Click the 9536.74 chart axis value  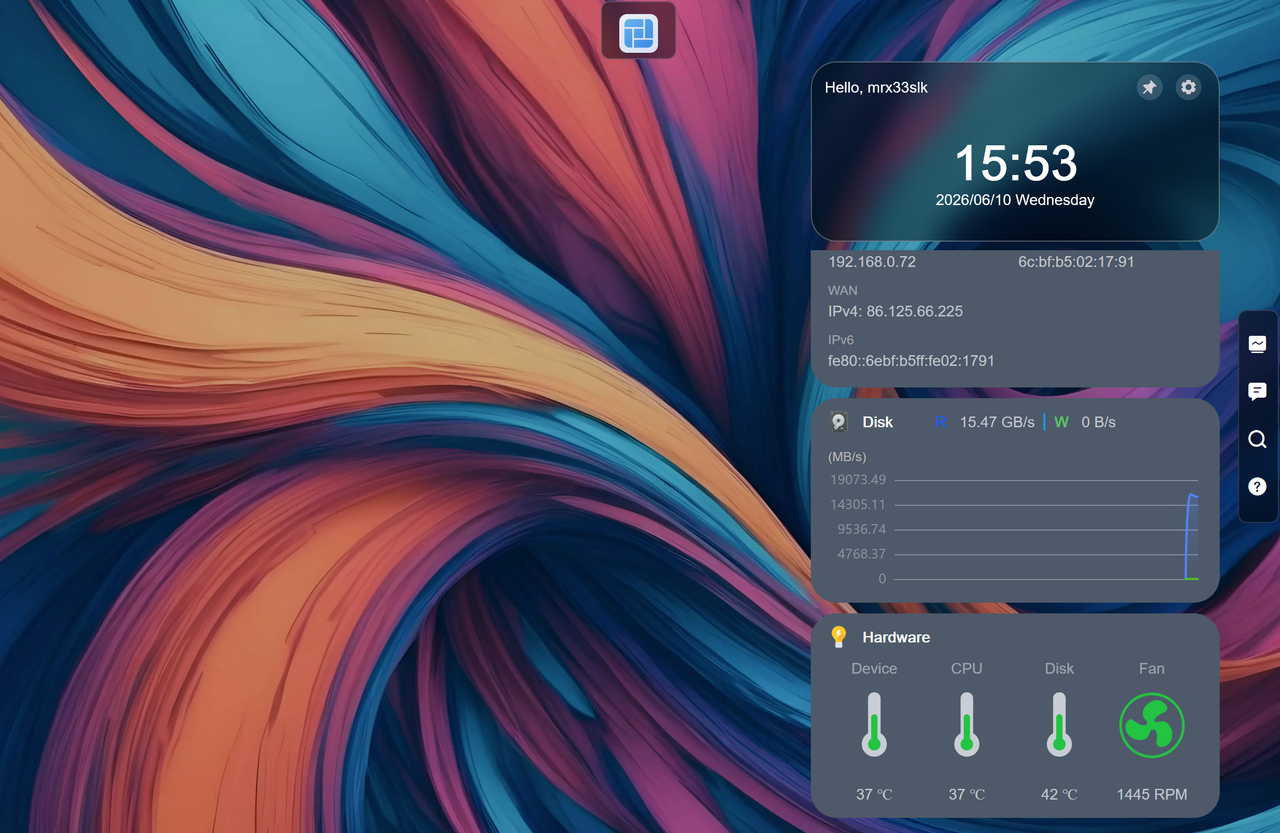pos(861,529)
